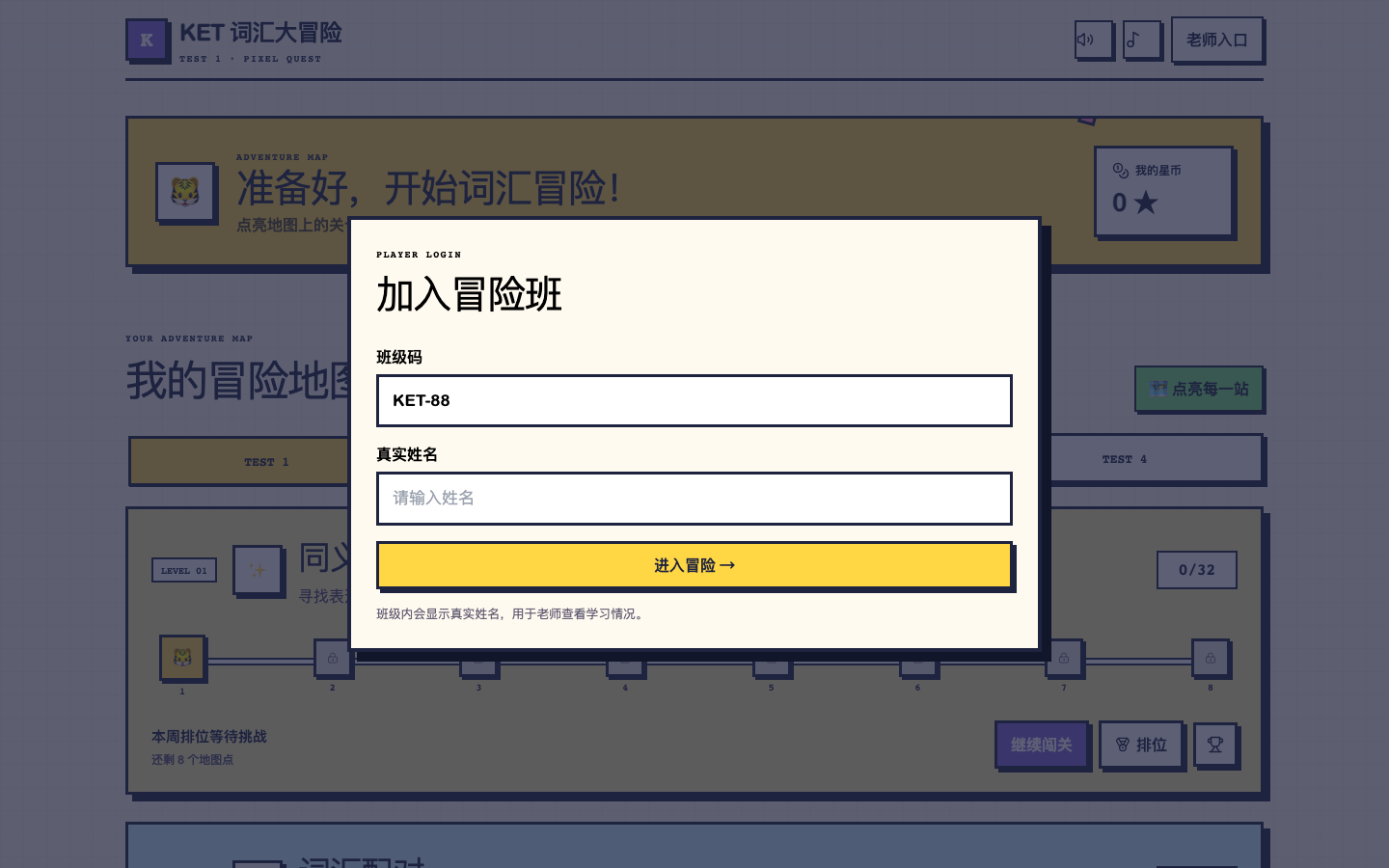Click the 进入冒险 button

pos(694,565)
